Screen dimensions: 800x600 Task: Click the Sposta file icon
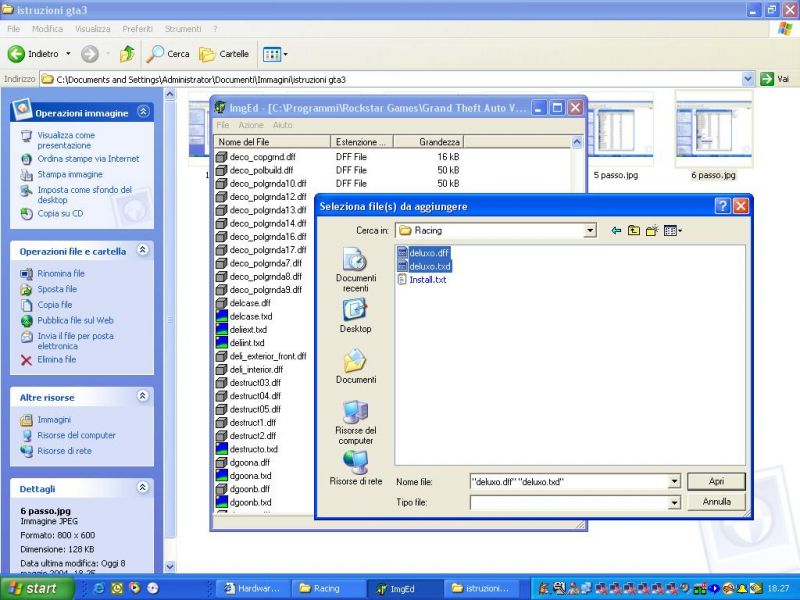pos(26,289)
